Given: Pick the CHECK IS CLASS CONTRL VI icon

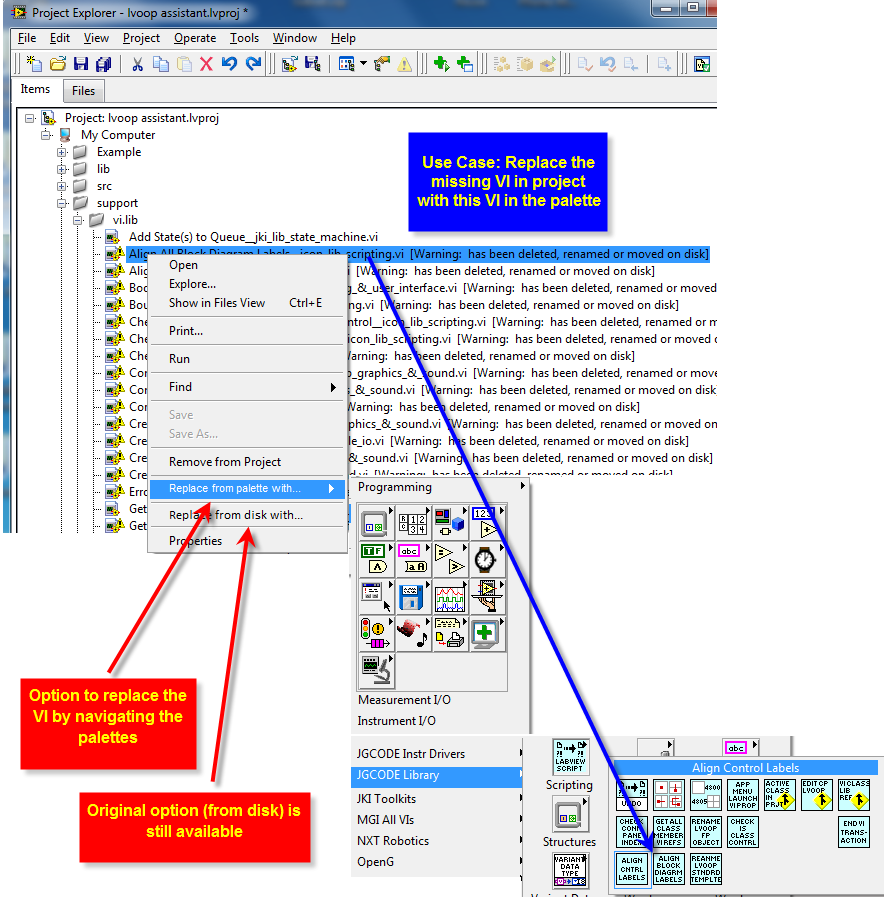Looking at the screenshot, I should tap(743, 832).
